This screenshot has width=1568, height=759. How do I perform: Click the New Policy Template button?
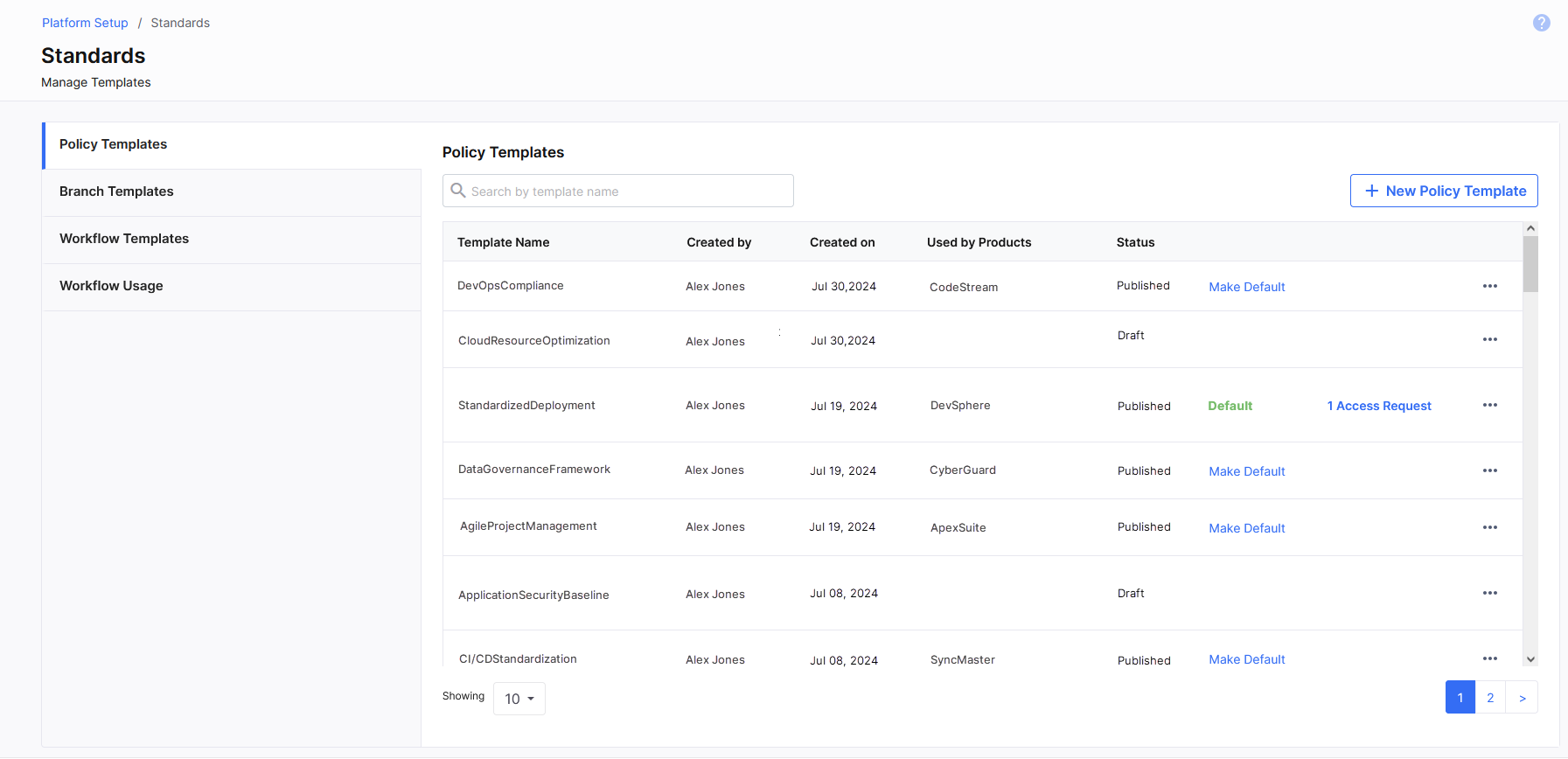(x=1444, y=191)
